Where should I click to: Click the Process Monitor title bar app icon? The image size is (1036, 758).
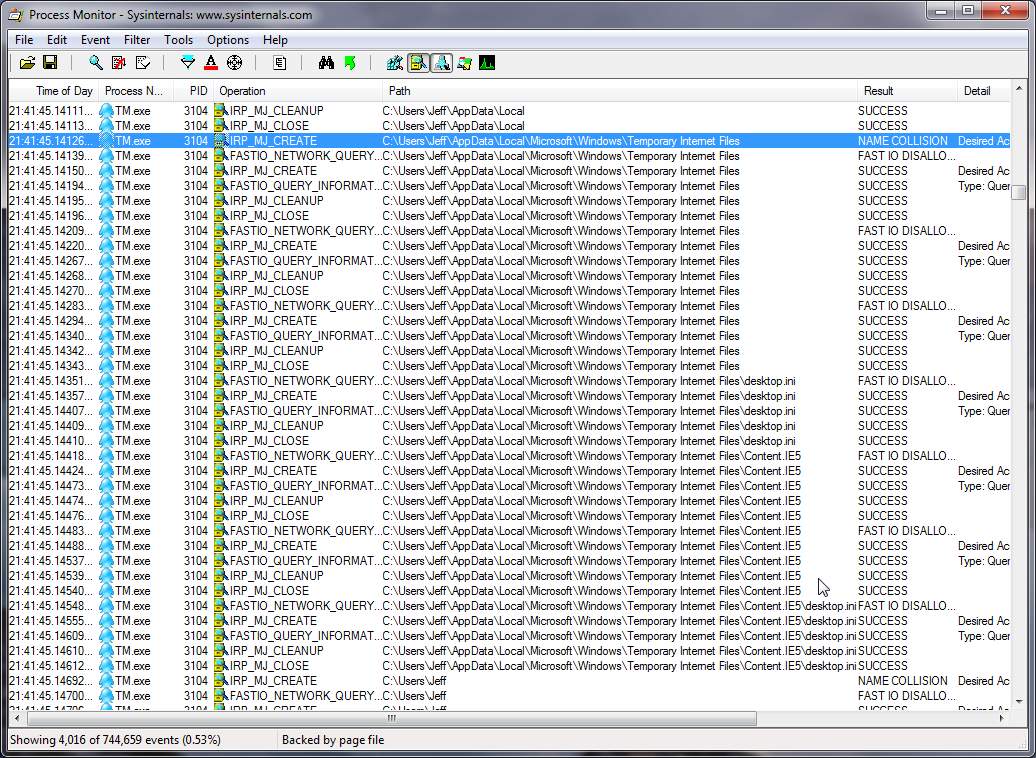[x=16, y=15]
